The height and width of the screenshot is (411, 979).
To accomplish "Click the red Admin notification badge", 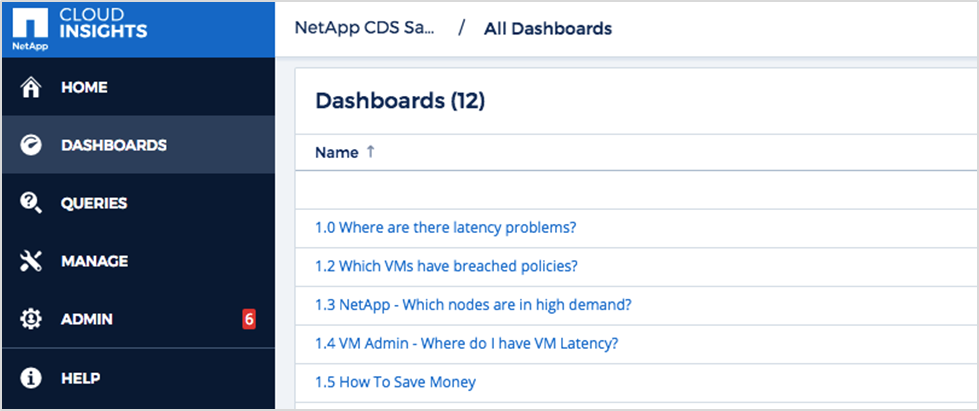I will click(x=249, y=320).
